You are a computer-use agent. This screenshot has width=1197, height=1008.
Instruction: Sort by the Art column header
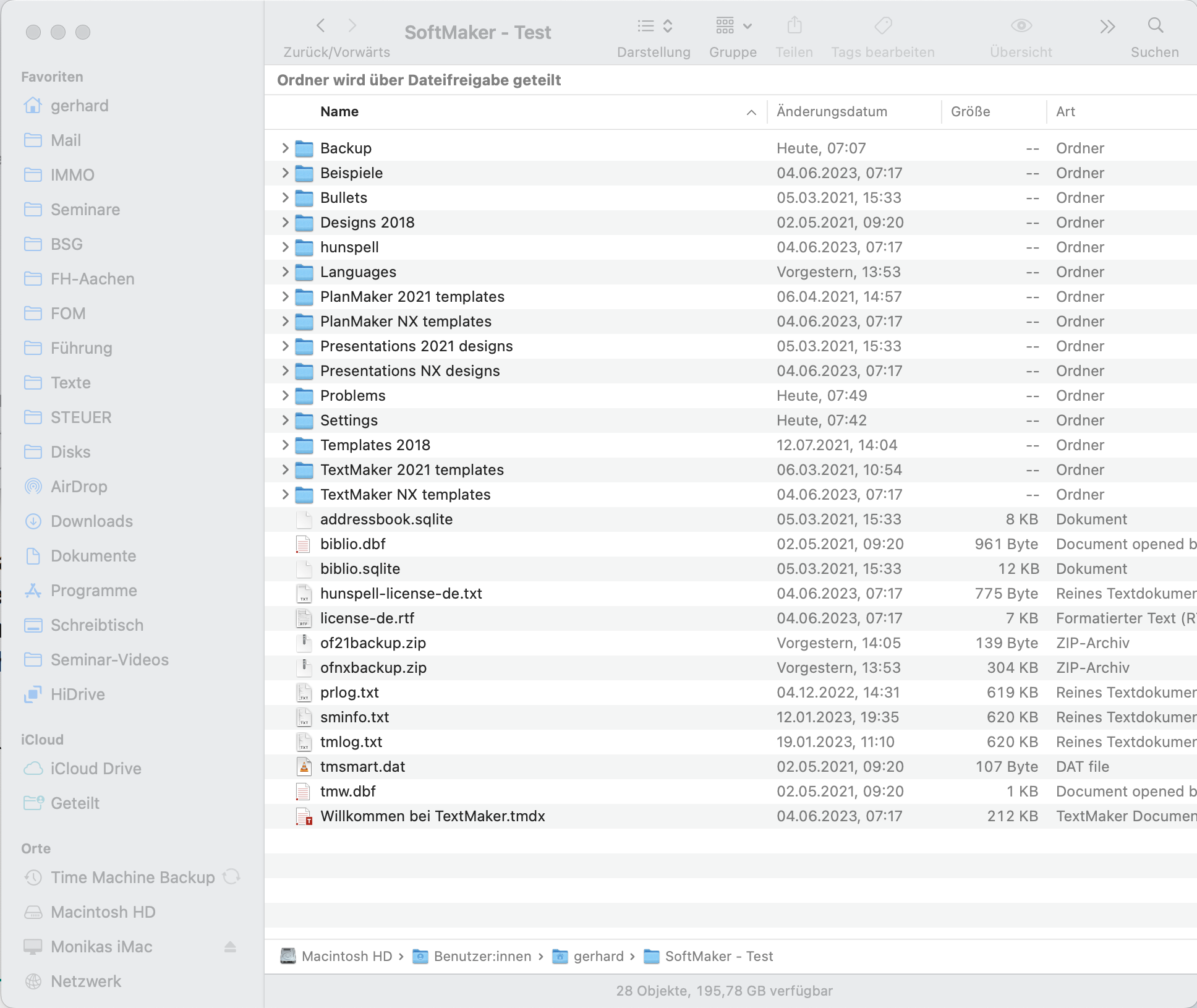(x=1065, y=112)
